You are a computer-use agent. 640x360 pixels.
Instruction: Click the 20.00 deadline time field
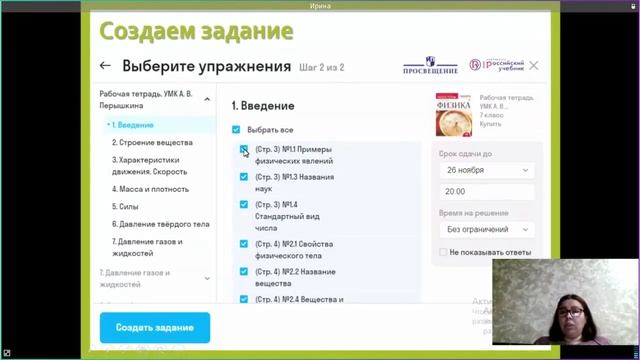pyautogui.click(x=487, y=191)
